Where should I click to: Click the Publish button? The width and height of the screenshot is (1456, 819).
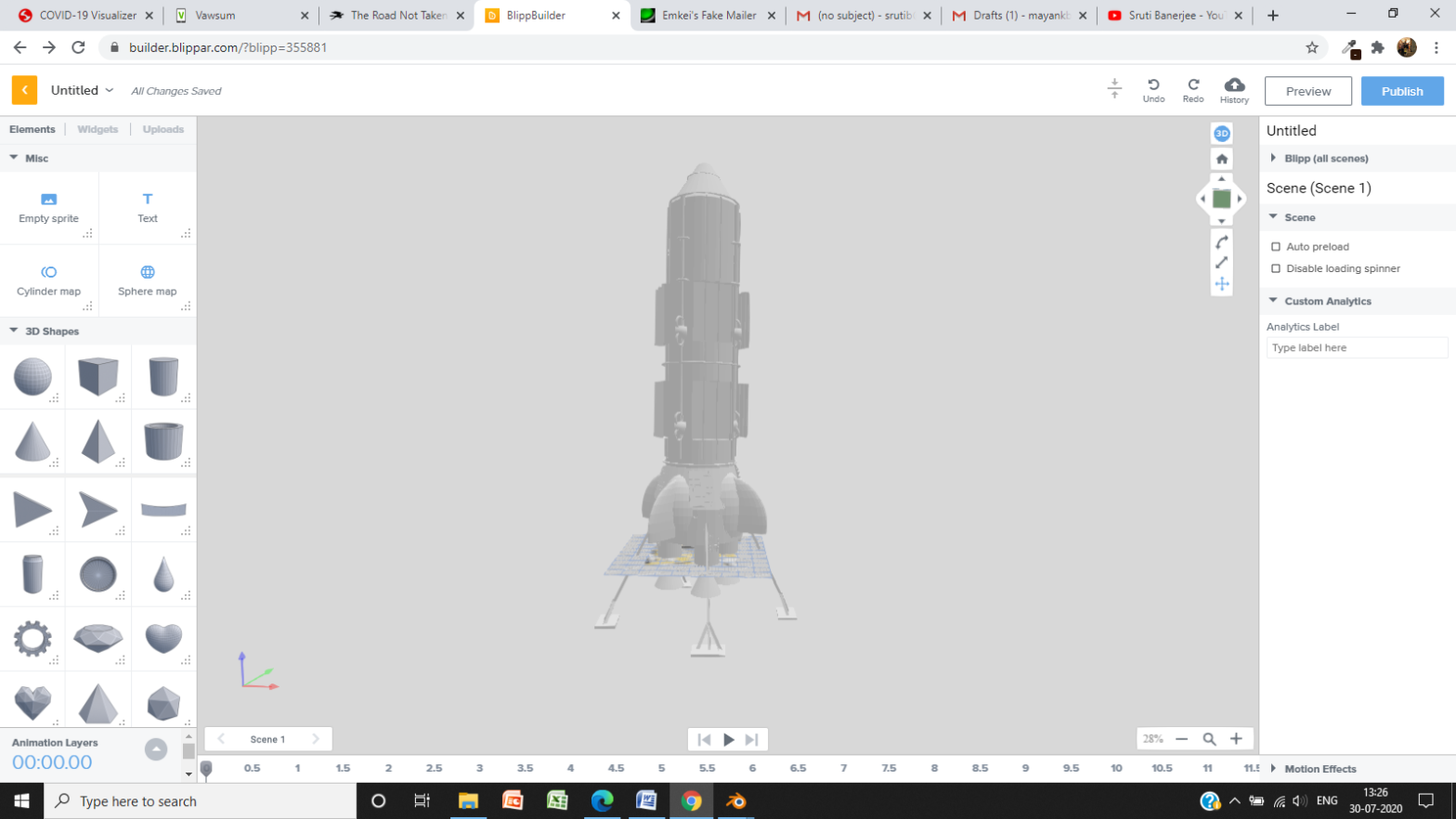click(x=1402, y=91)
